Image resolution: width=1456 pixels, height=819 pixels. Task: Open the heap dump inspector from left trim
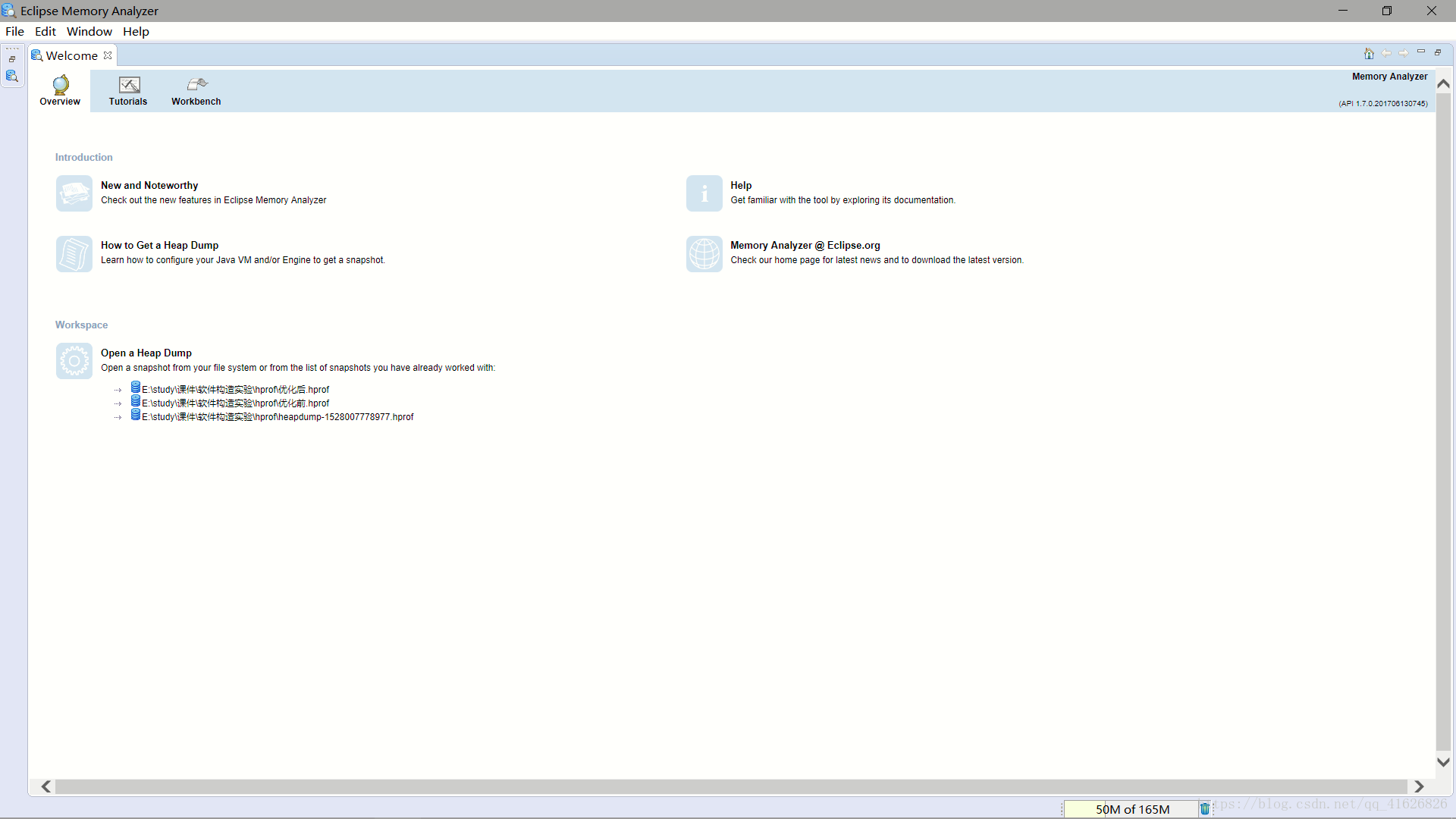click(12, 76)
